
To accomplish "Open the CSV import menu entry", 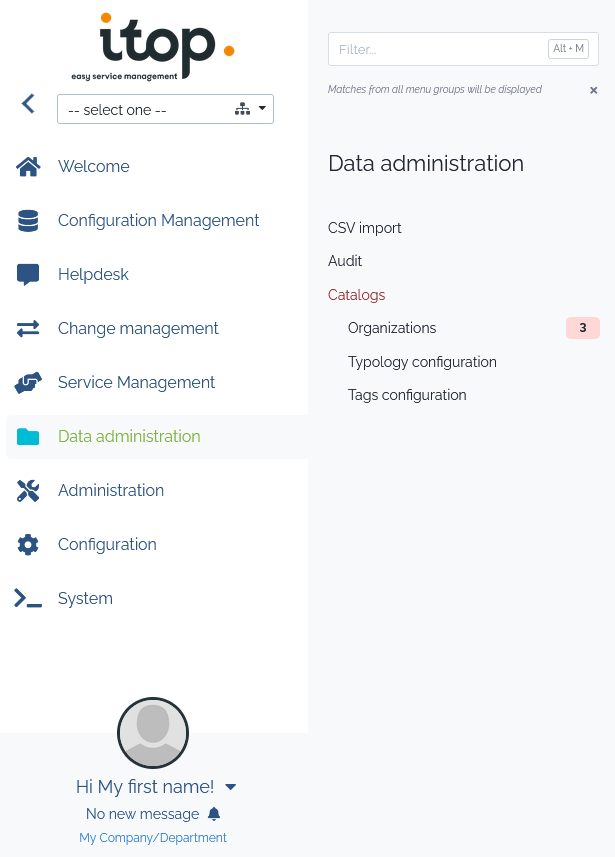I will (364, 228).
